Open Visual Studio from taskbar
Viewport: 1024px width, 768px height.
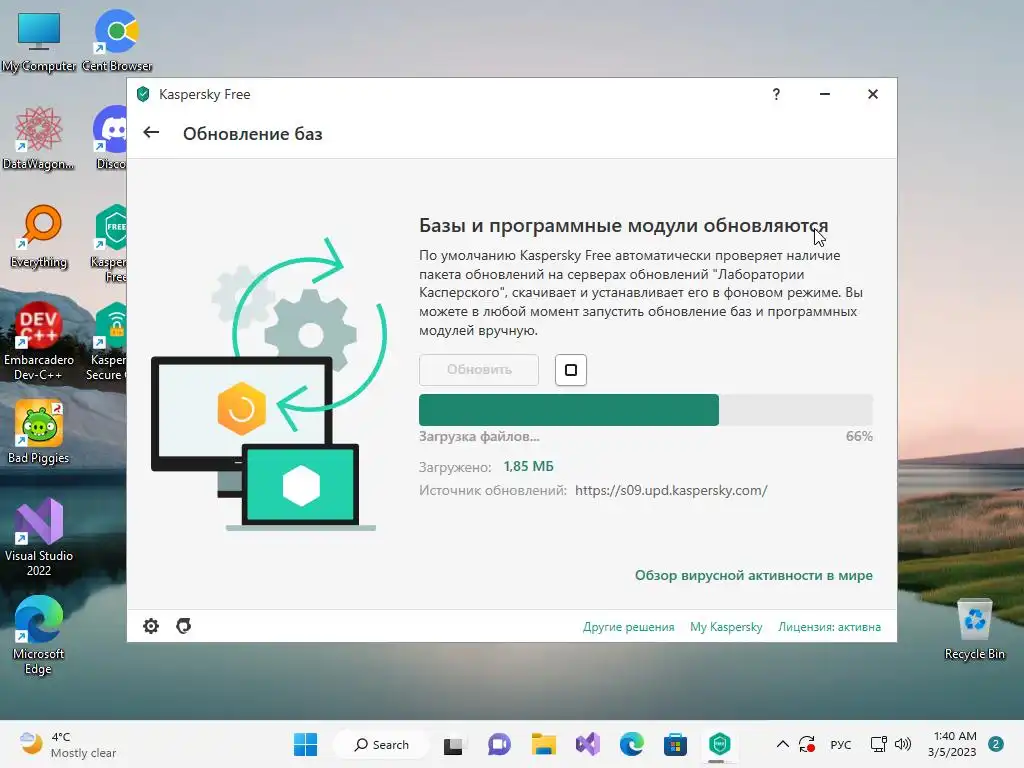pyautogui.click(x=588, y=744)
